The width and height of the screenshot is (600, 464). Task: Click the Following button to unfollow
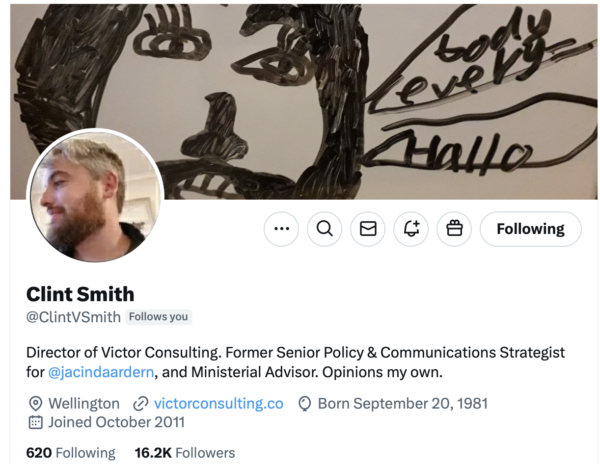click(530, 229)
